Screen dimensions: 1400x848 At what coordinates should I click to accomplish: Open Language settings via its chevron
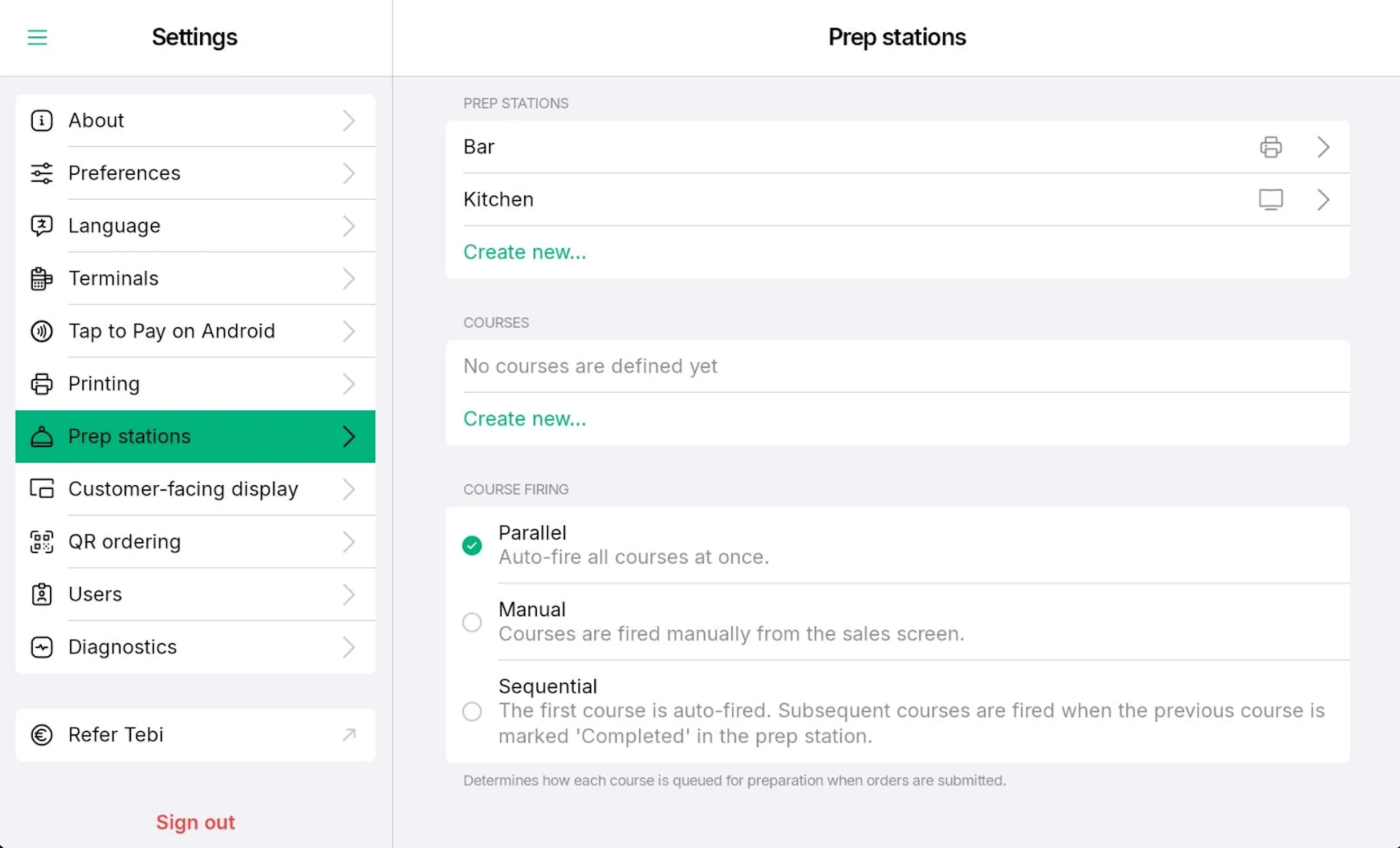349,226
